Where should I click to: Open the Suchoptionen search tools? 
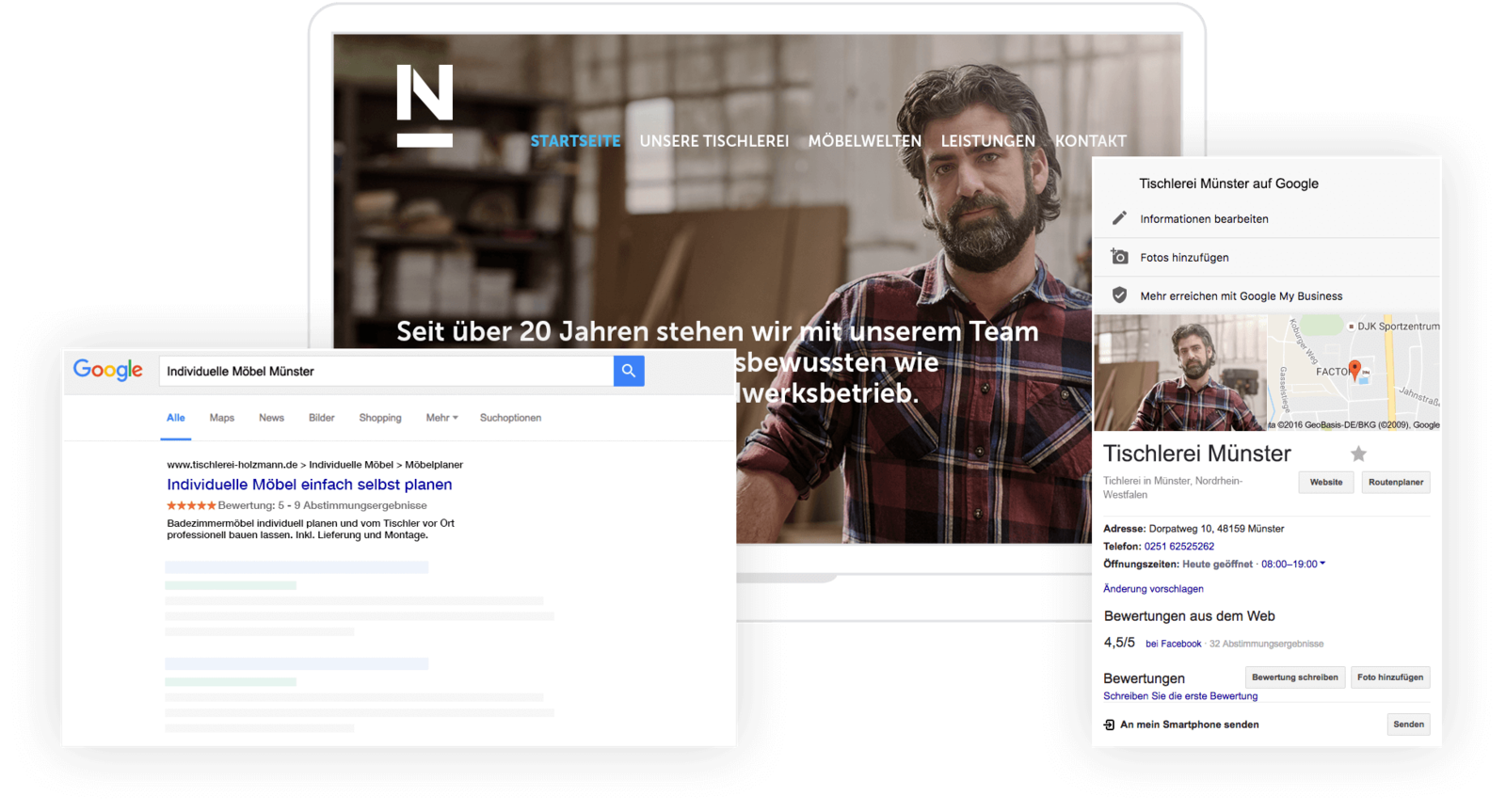point(510,418)
